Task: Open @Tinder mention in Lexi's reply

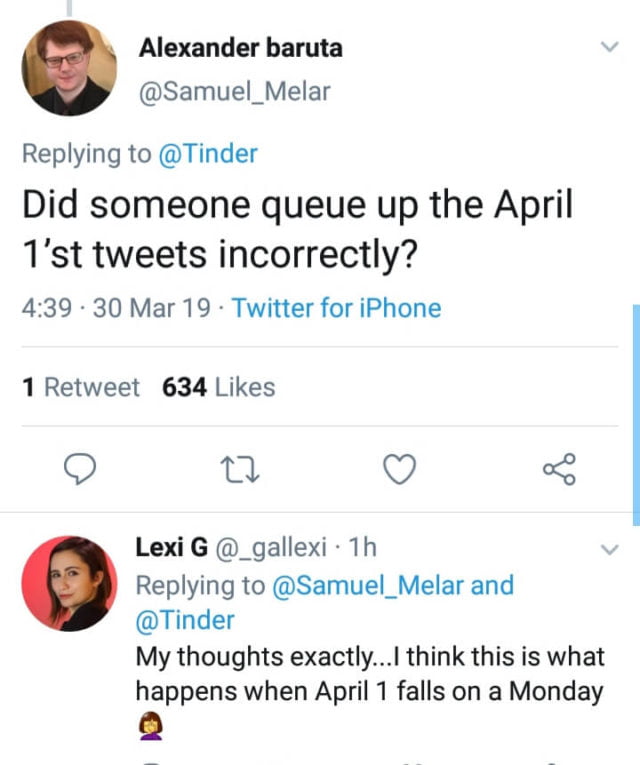Action: (x=185, y=620)
